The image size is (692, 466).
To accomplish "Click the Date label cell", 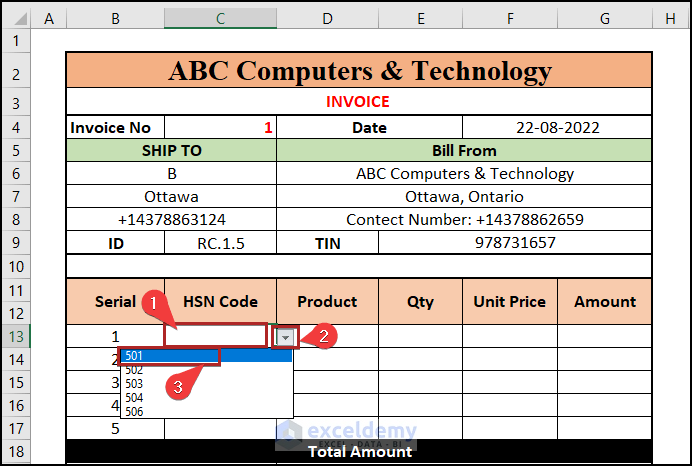I will tap(369, 128).
